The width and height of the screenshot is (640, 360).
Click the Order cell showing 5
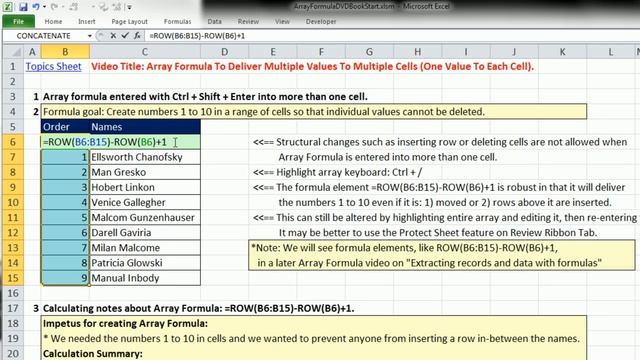[x=65, y=218]
